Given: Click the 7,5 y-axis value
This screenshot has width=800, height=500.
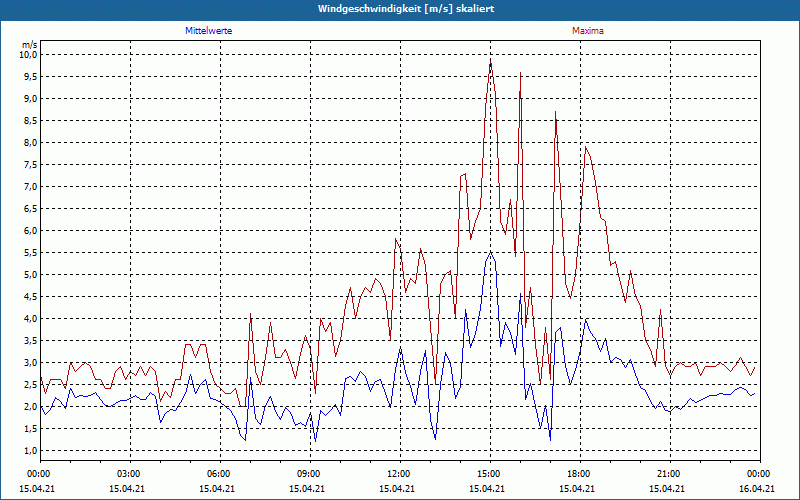Looking at the screenshot, I should [31, 164].
